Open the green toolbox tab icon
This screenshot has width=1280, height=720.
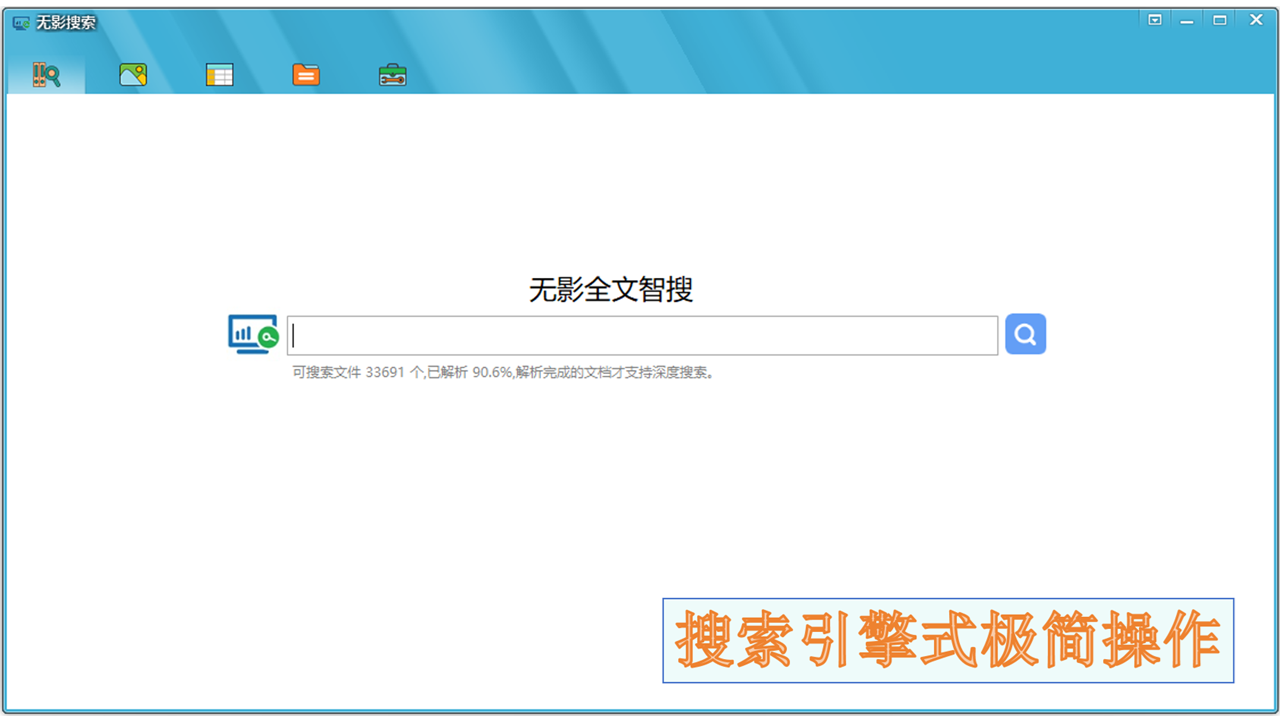click(392, 74)
